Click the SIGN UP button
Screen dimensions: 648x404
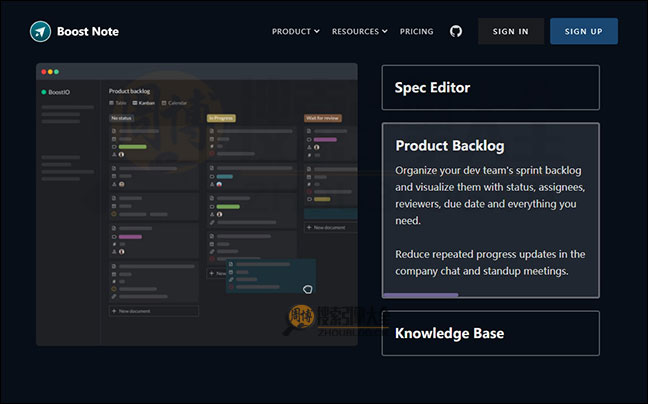pyautogui.click(x=584, y=31)
